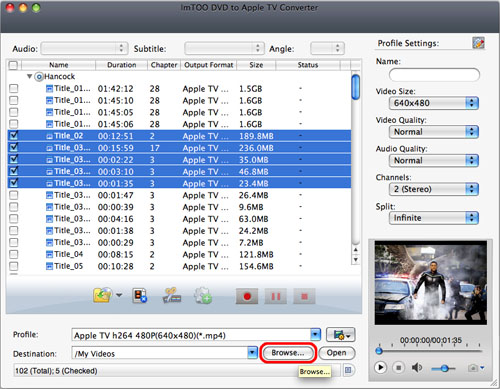
Task: Uncheck the 00:15:59 title checkbox
Action: pyautogui.click(x=14, y=147)
